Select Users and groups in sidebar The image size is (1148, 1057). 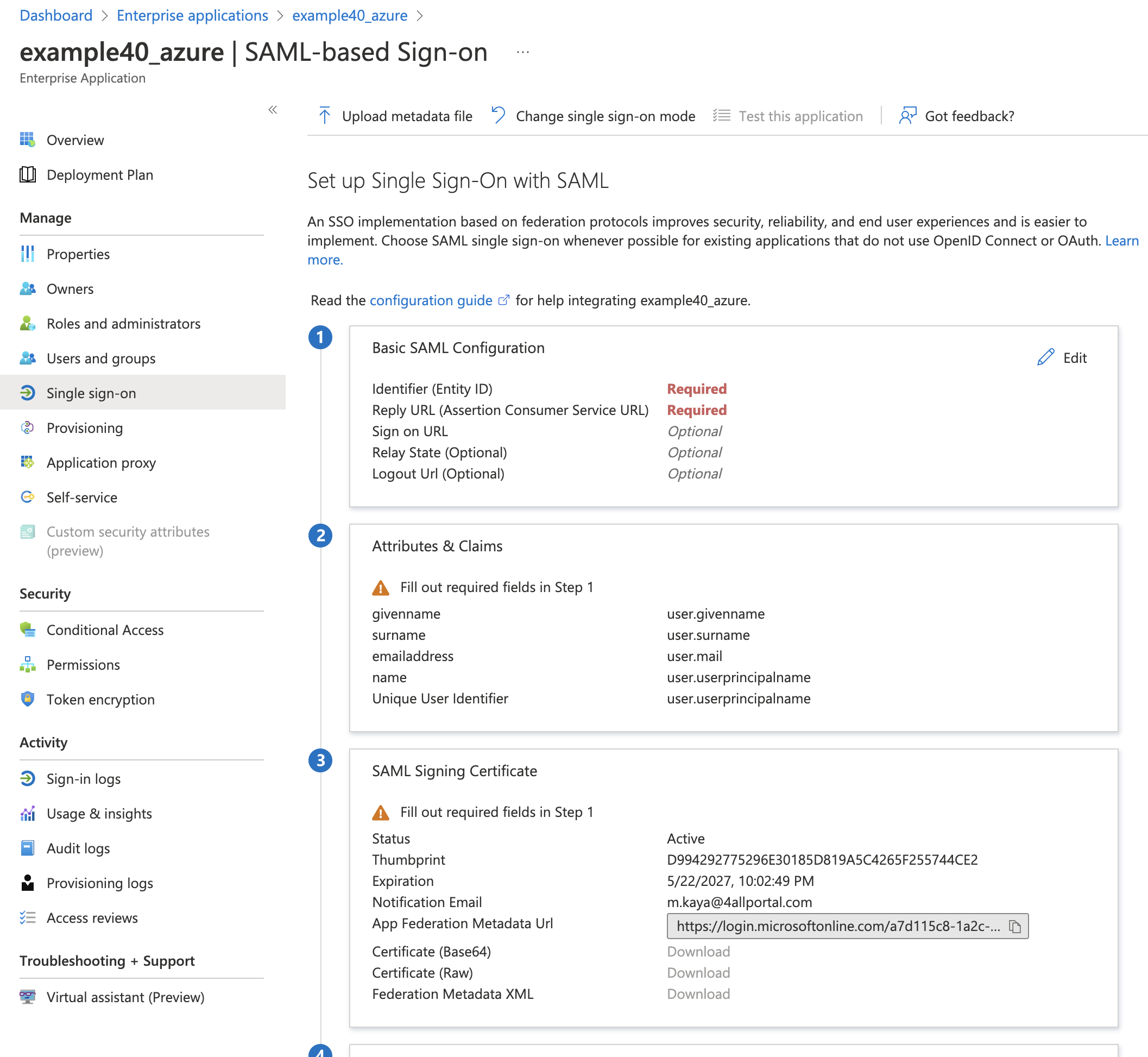(100, 358)
